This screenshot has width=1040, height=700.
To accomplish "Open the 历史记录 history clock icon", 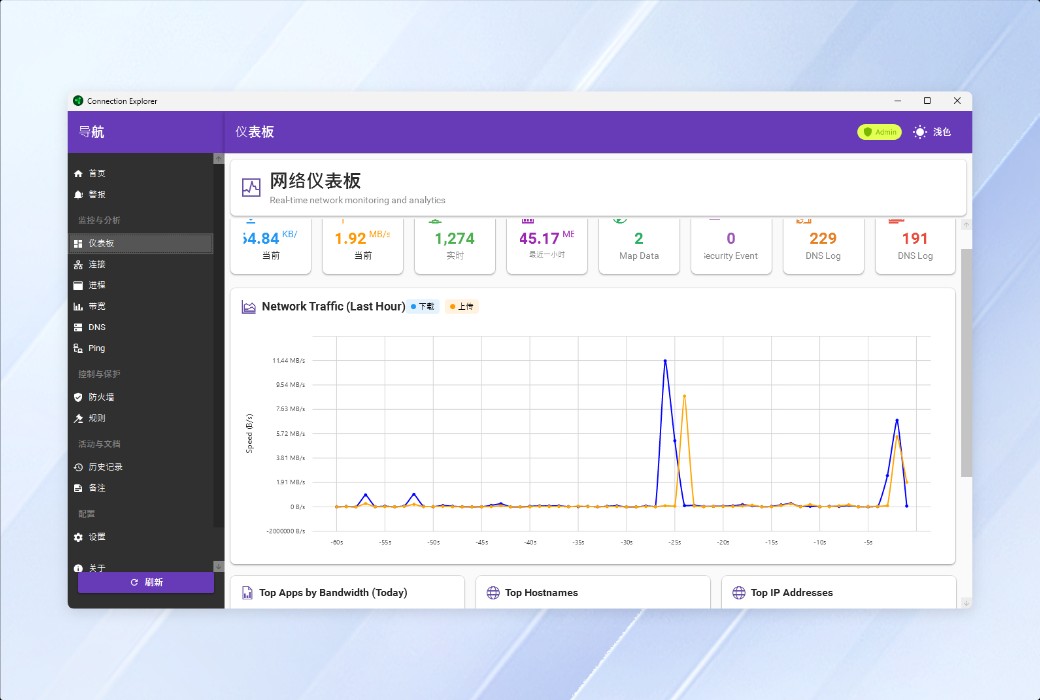I will pyautogui.click(x=78, y=467).
